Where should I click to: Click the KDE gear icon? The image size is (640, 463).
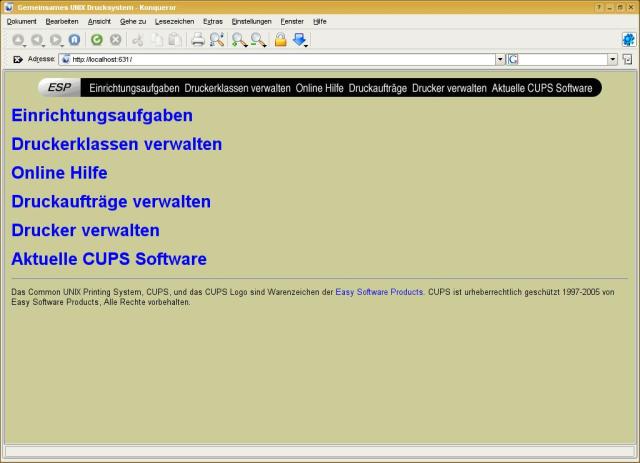click(628, 40)
